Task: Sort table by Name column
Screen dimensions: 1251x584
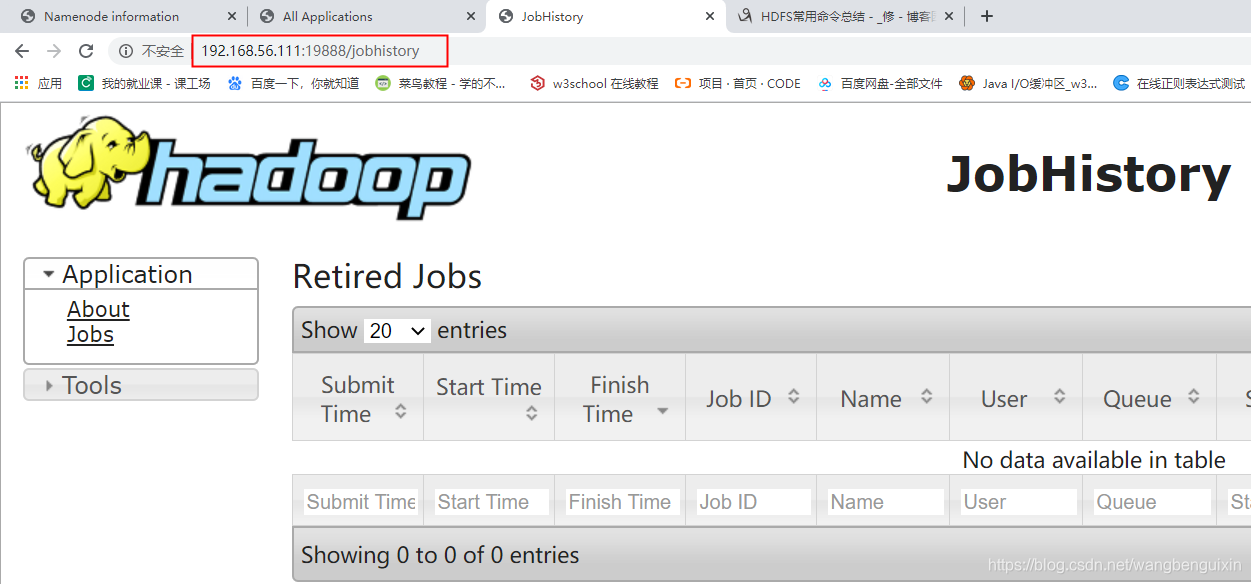Action: pyautogui.click(x=883, y=398)
